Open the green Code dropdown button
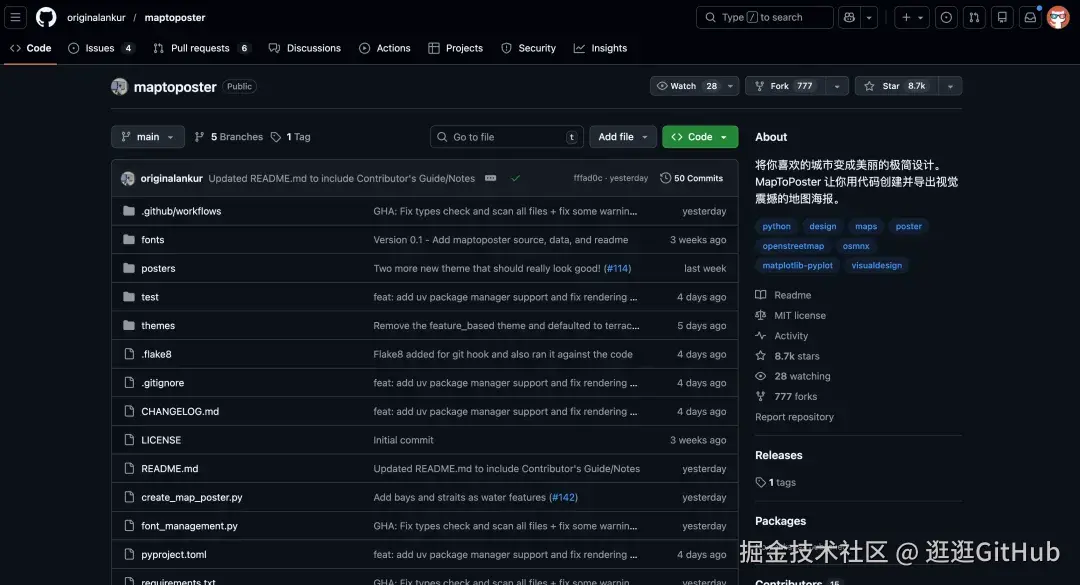This screenshot has height=585, width=1080. click(700, 137)
